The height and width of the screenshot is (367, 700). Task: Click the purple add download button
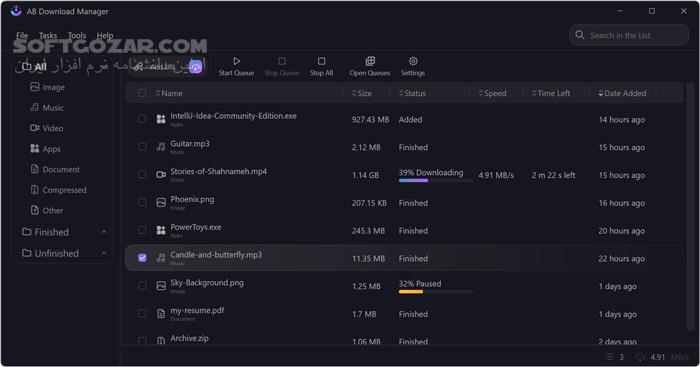coord(196,67)
